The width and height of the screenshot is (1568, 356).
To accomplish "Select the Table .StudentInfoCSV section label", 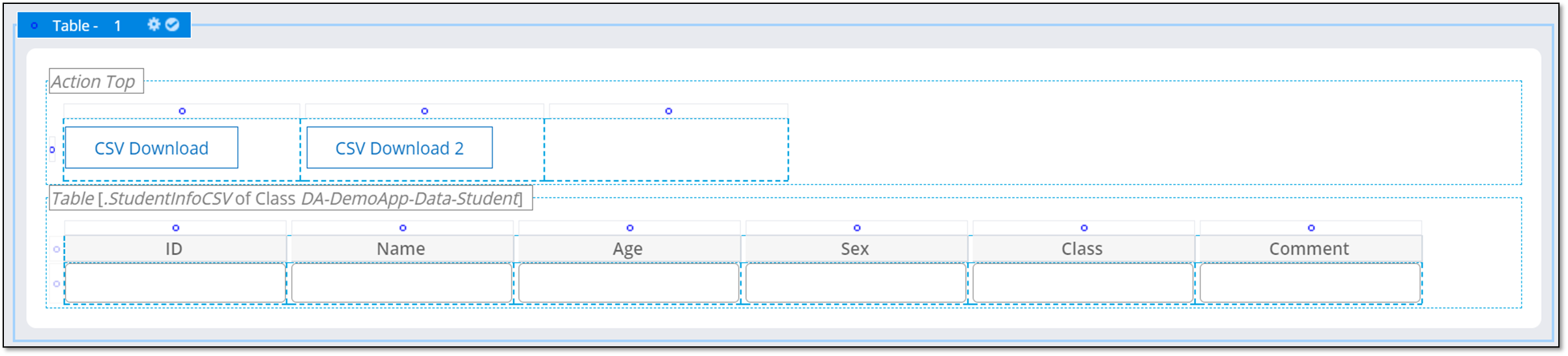I will tap(290, 198).
